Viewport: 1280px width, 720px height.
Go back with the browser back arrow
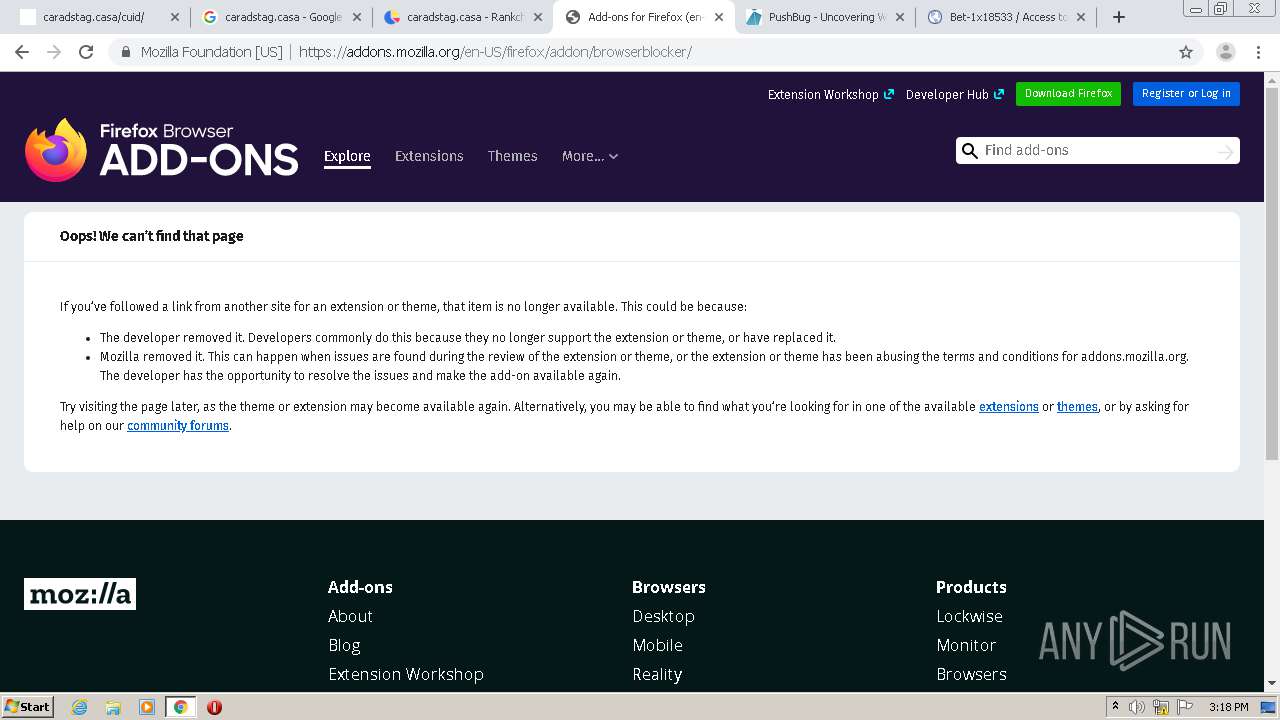click(x=22, y=52)
